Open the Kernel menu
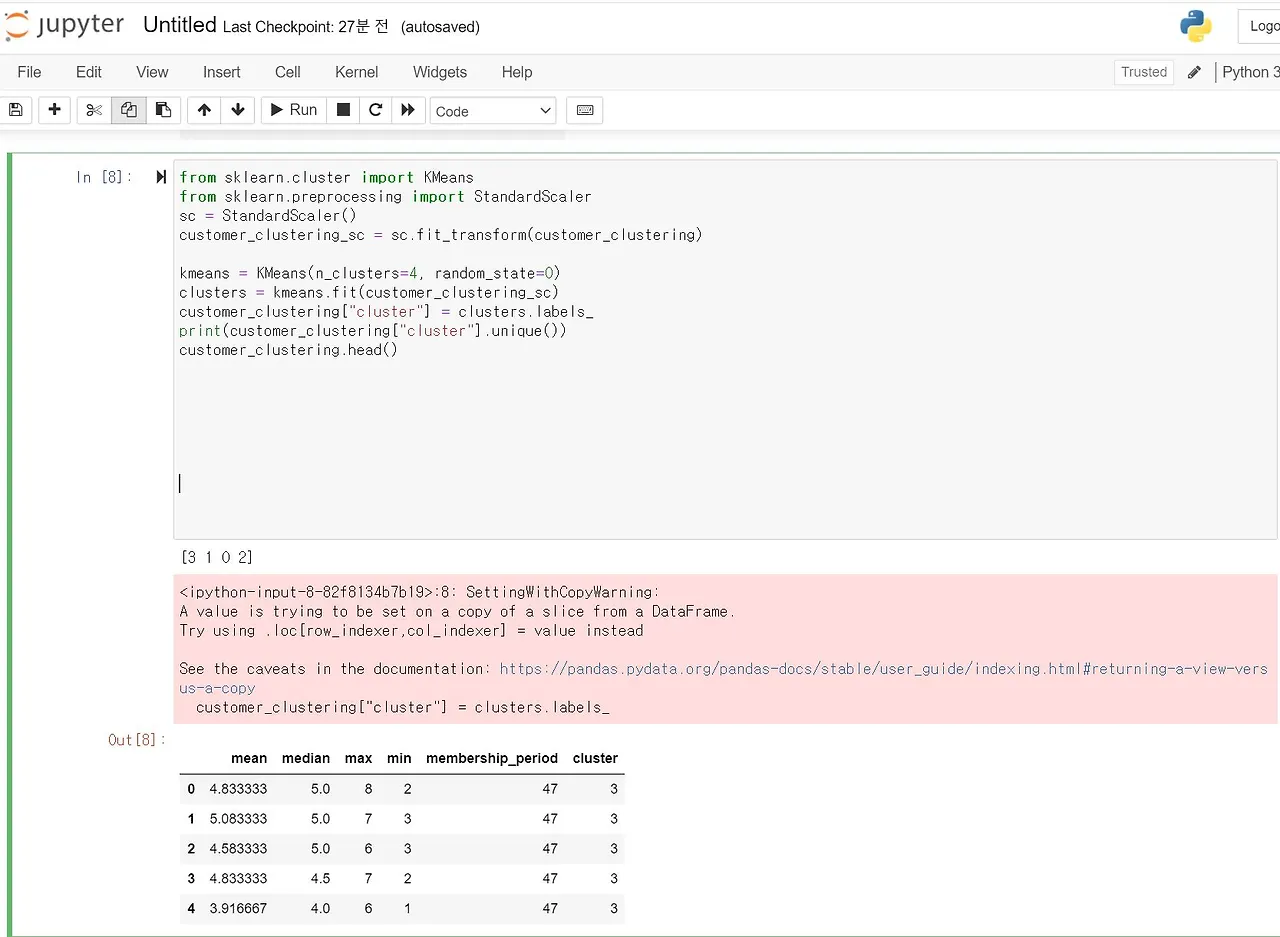Screen dimensions: 1280x937 (x=357, y=72)
